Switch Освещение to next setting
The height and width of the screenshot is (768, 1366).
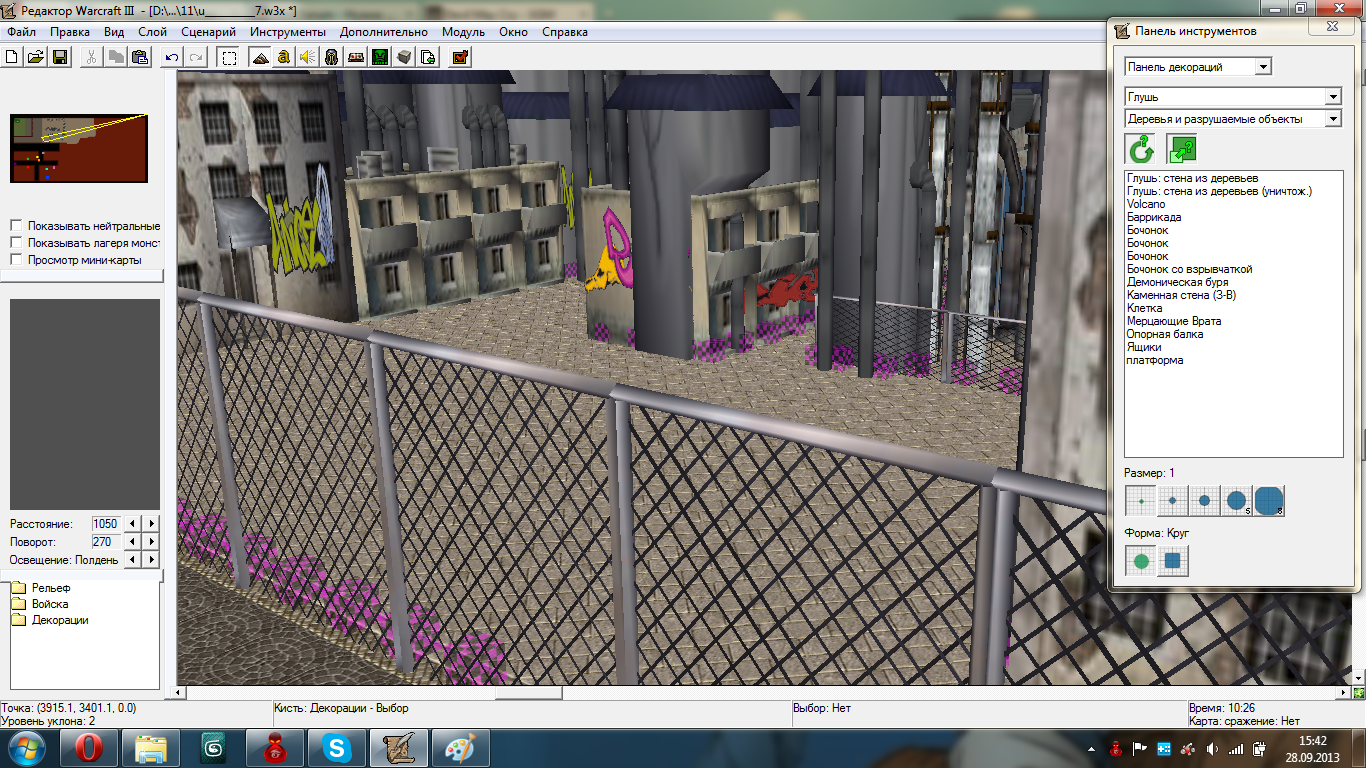point(151,559)
